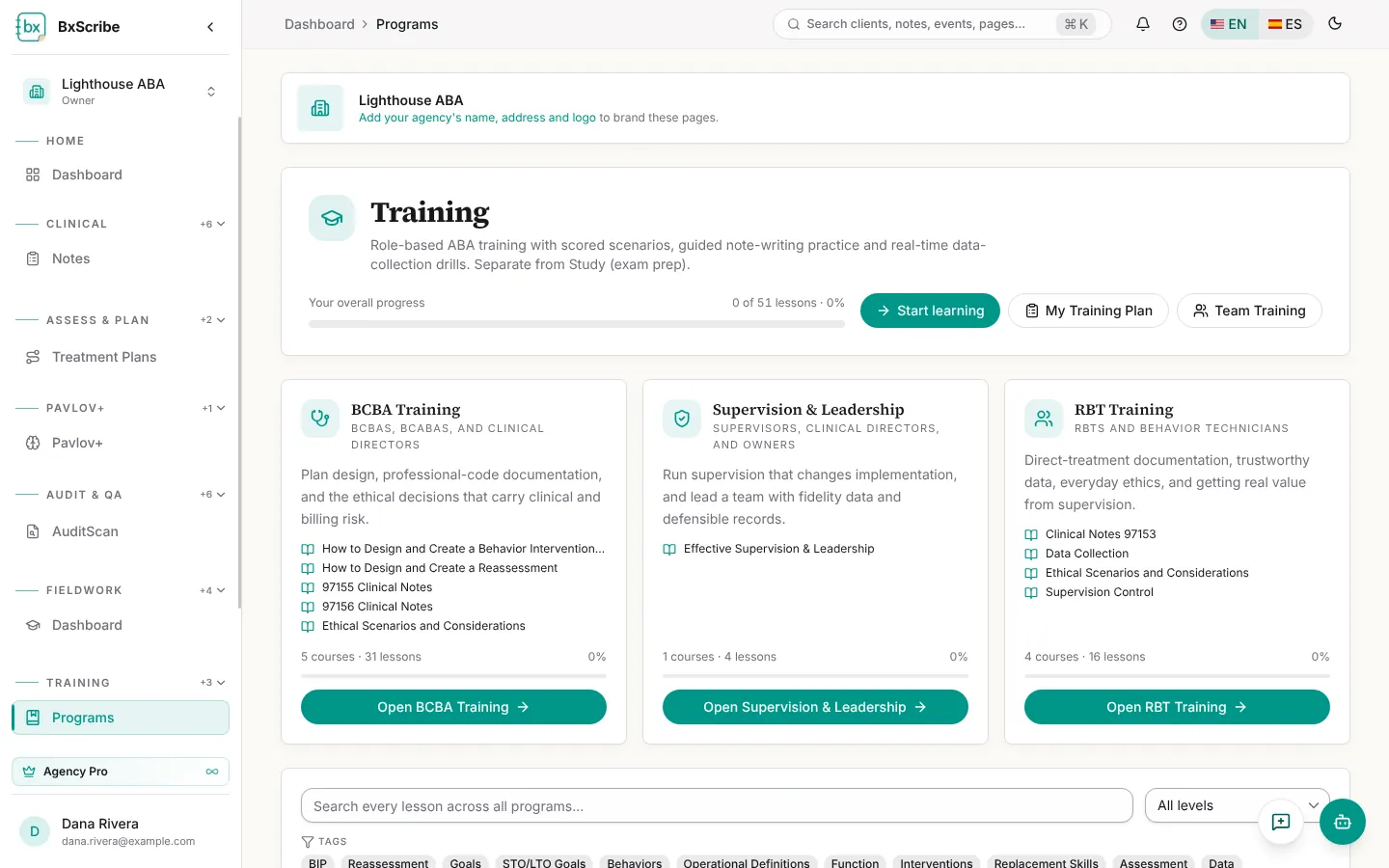Expand the Audit & QA section +6
1389x868 pixels.
(213, 495)
